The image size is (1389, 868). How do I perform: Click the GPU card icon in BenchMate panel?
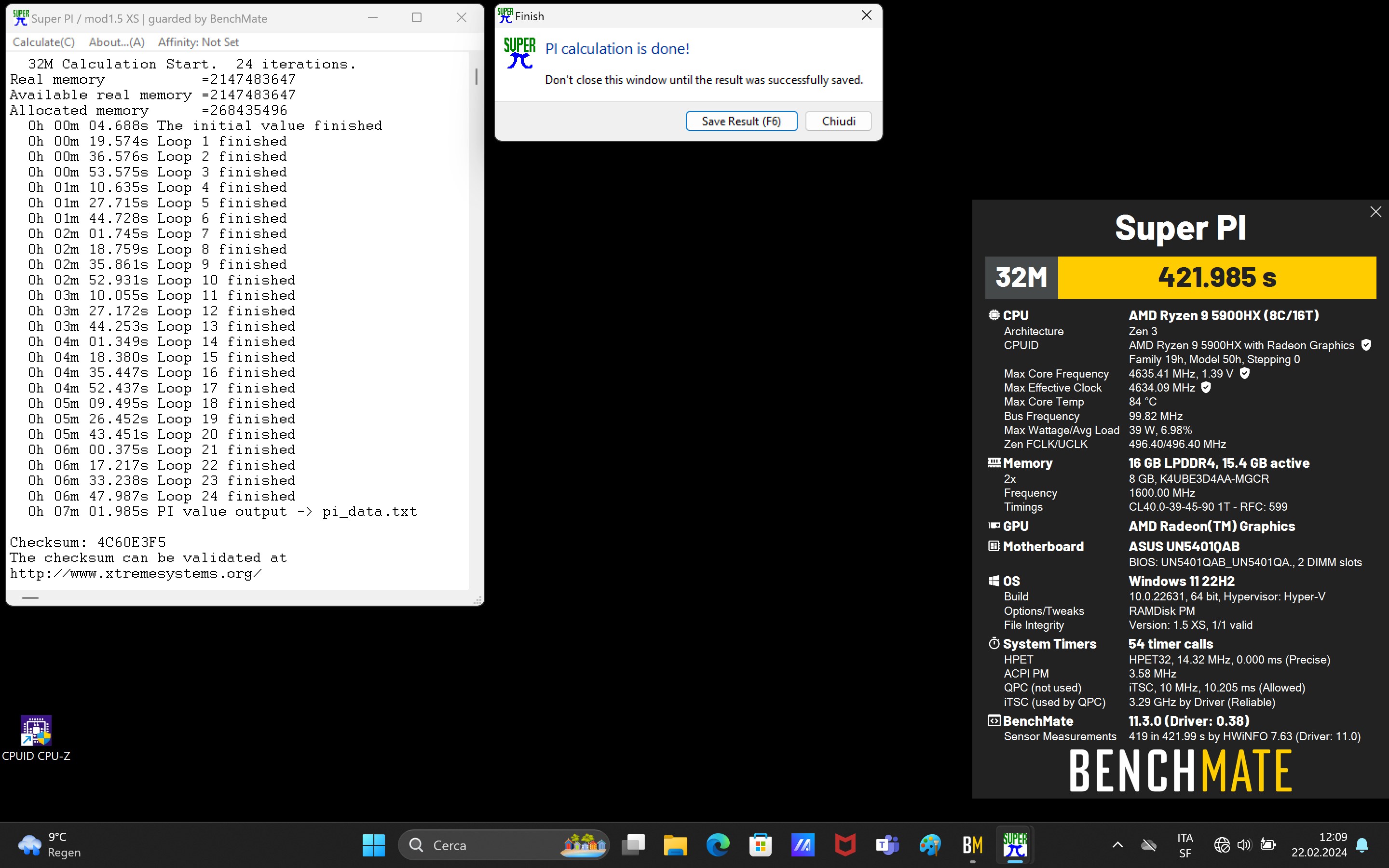point(994,525)
